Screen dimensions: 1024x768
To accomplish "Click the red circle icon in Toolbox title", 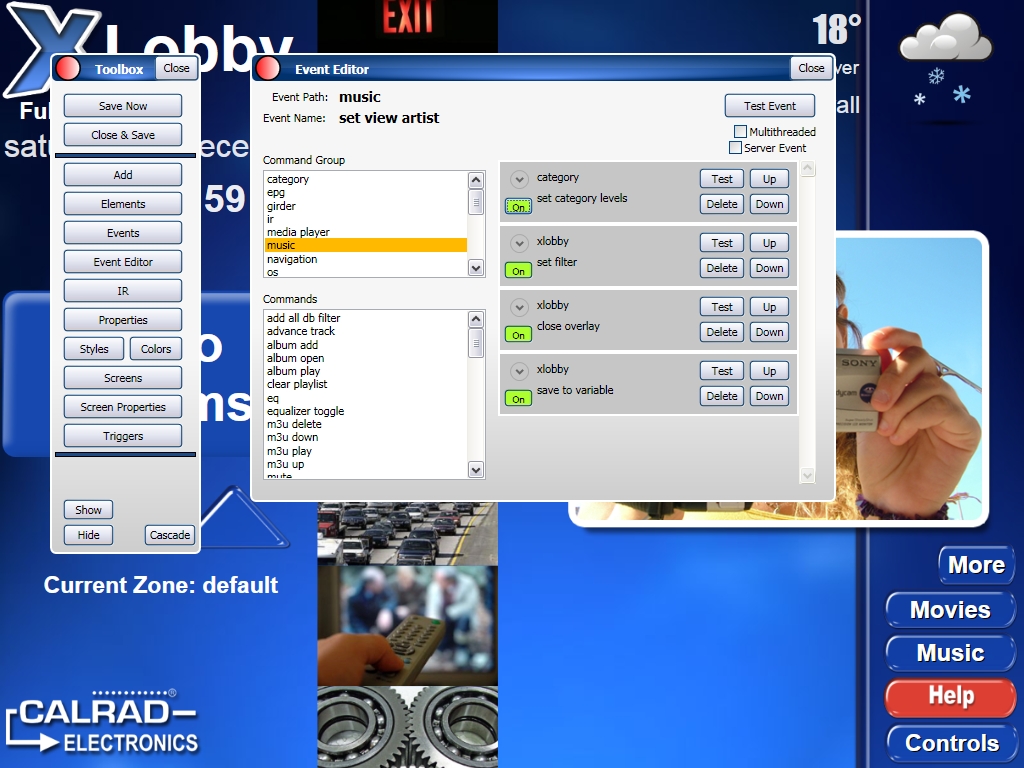I will pos(68,68).
